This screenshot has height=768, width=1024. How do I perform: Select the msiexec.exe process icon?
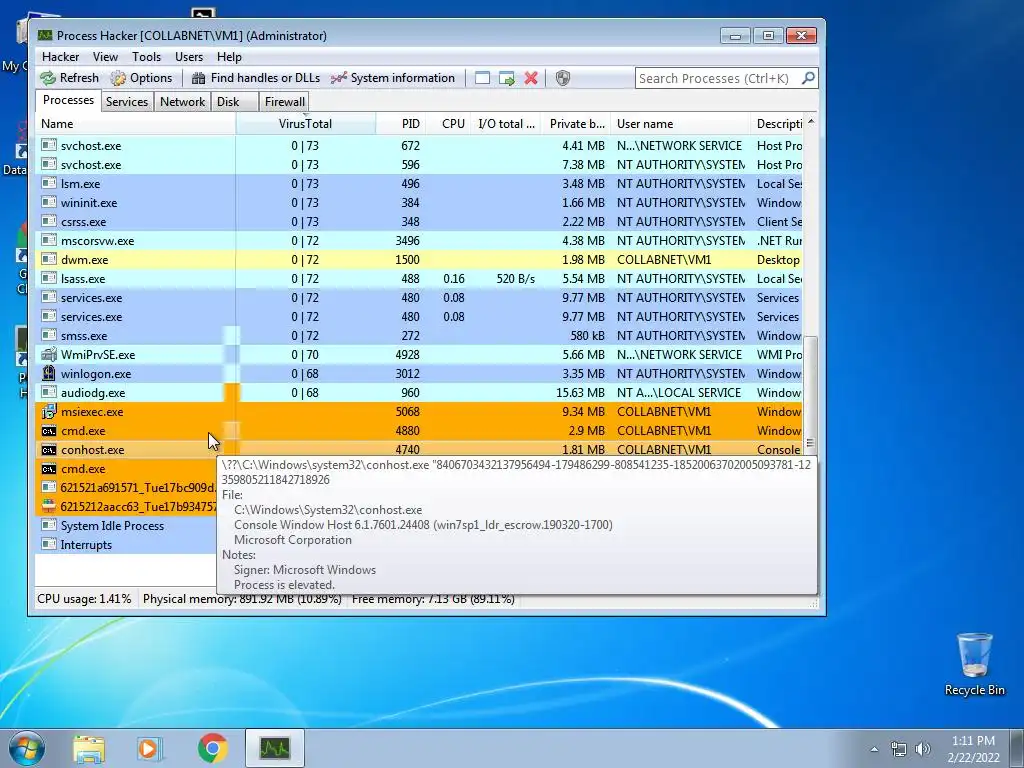48,411
